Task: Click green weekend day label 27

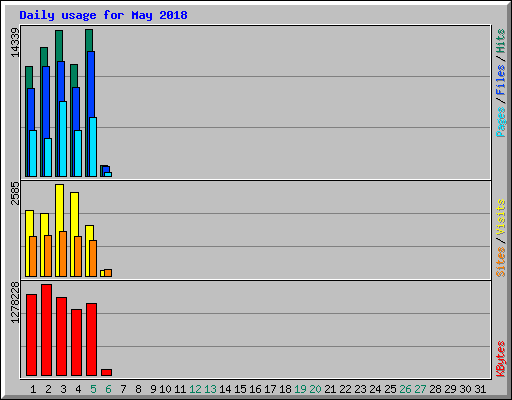Action: 420,389
